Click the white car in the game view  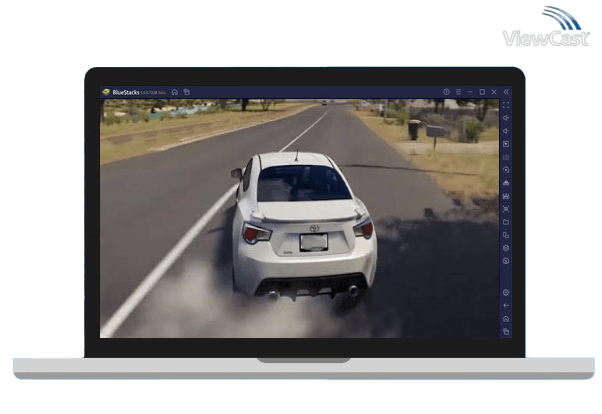[303, 227]
